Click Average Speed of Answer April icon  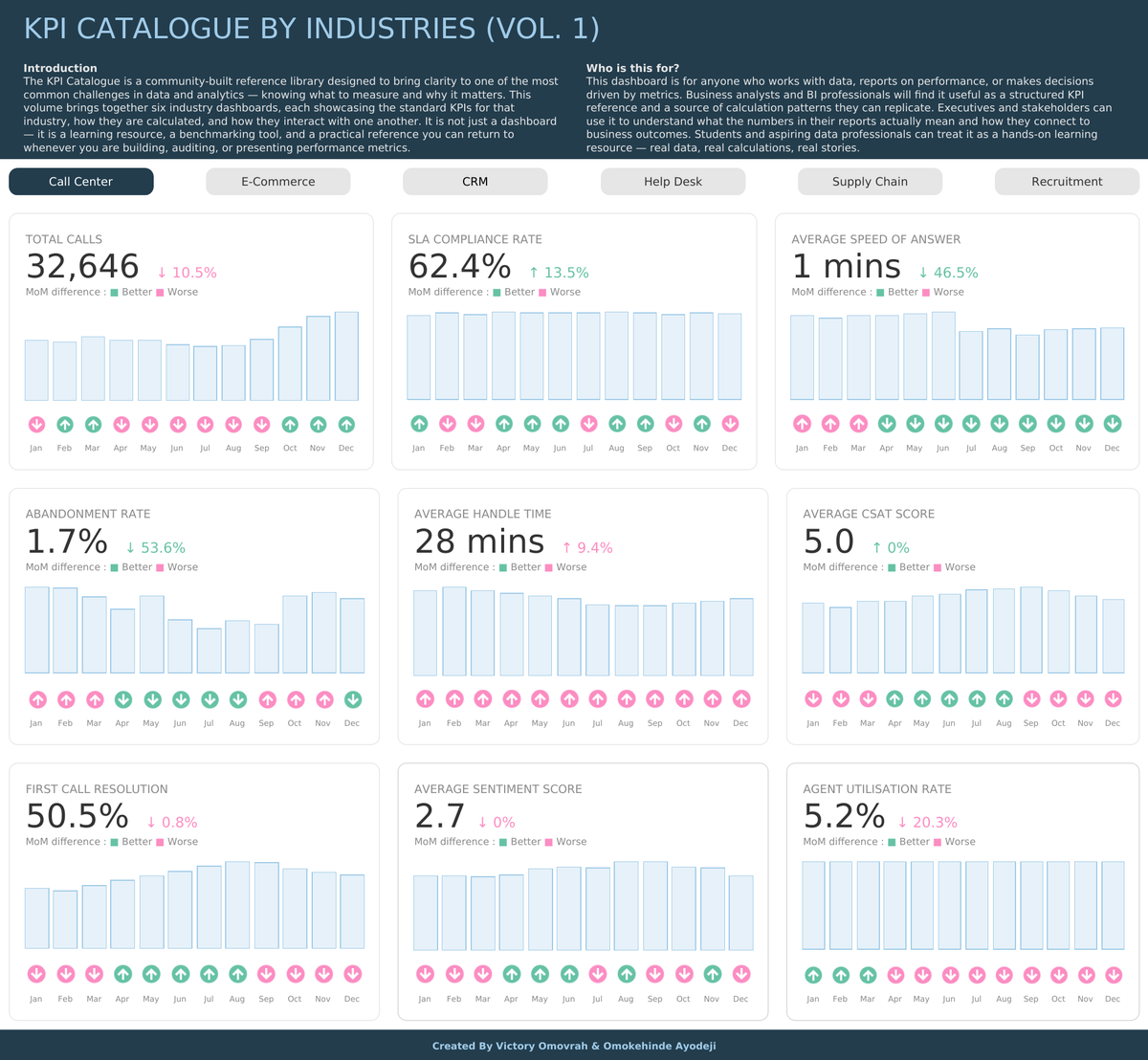(x=887, y=424)
